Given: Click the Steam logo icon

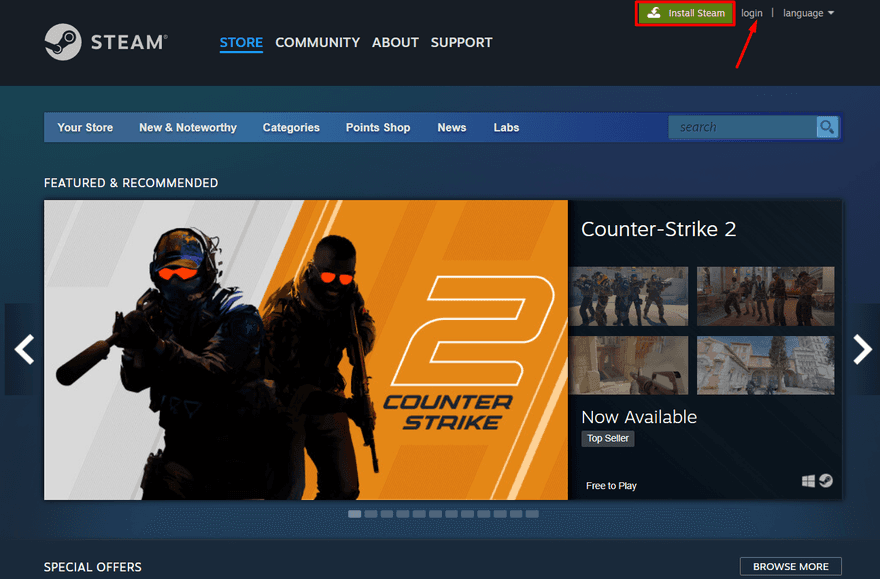Looking at the screenshot, I should [x=61, y=42].
